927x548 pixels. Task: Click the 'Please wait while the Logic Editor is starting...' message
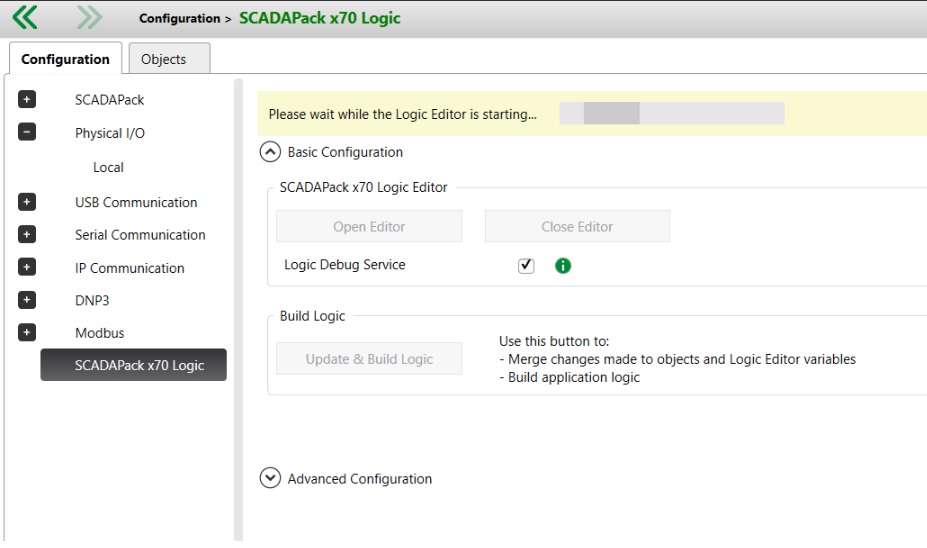(x=403, y=114)
